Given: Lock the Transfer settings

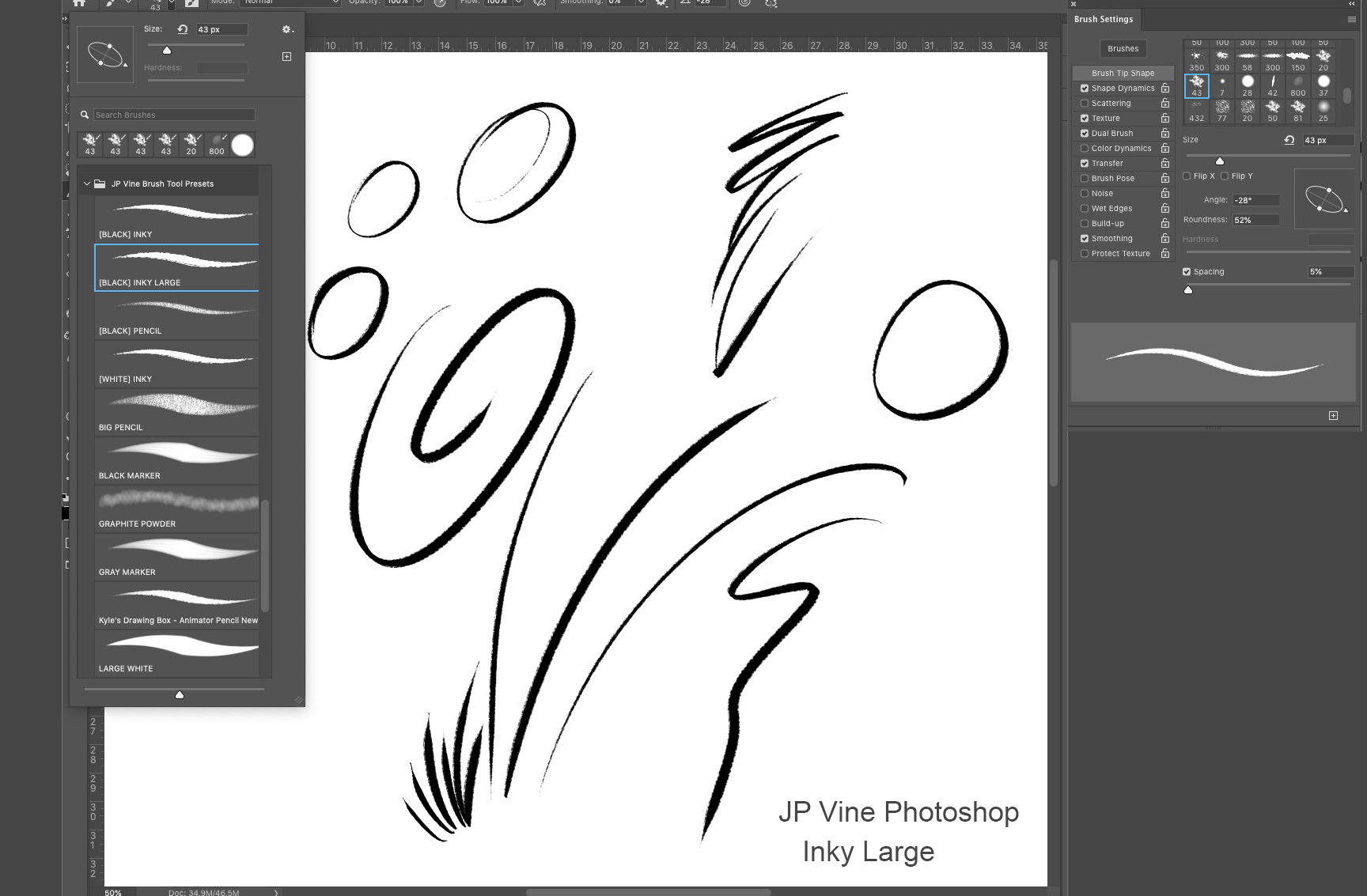Looking at the screenshot, I should 1165,163.
